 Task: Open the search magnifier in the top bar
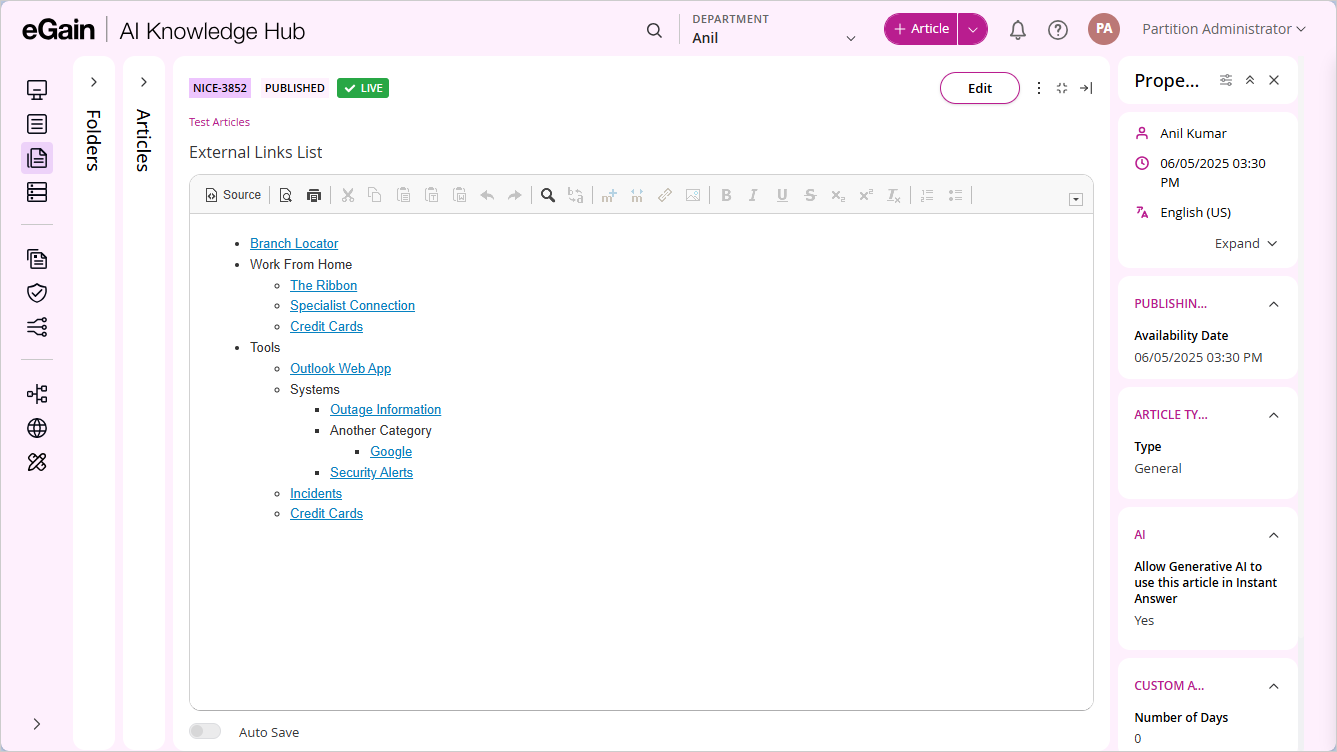[654, 30]
